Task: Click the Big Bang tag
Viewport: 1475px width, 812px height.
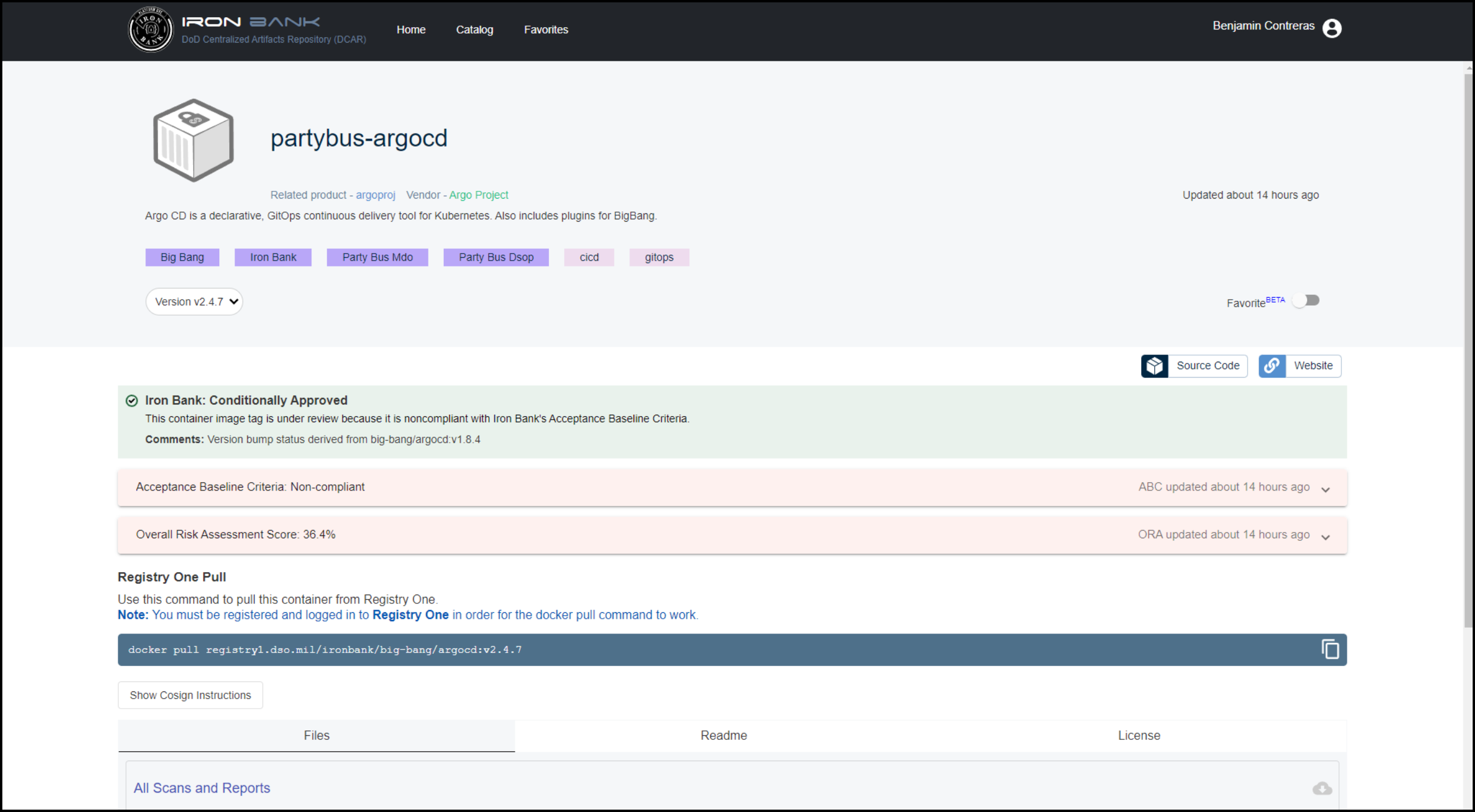Action: coord(182,257)
